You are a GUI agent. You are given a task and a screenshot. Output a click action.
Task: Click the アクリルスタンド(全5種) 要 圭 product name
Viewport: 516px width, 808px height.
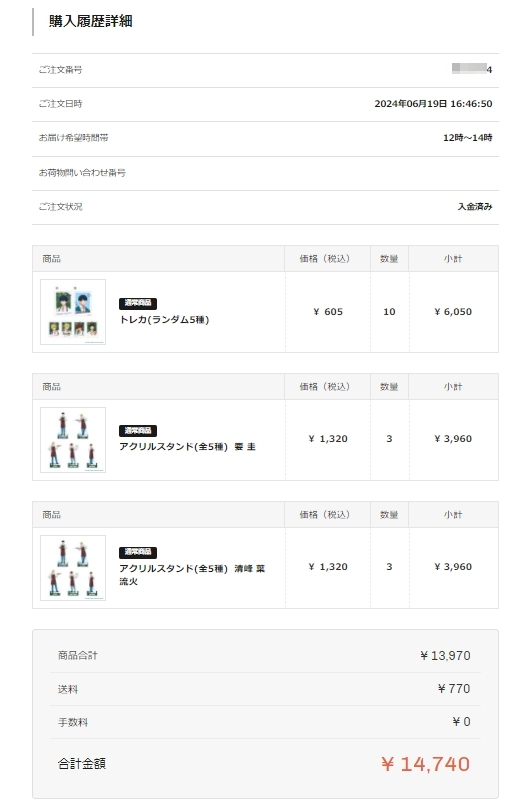click(x=187, y=447)
